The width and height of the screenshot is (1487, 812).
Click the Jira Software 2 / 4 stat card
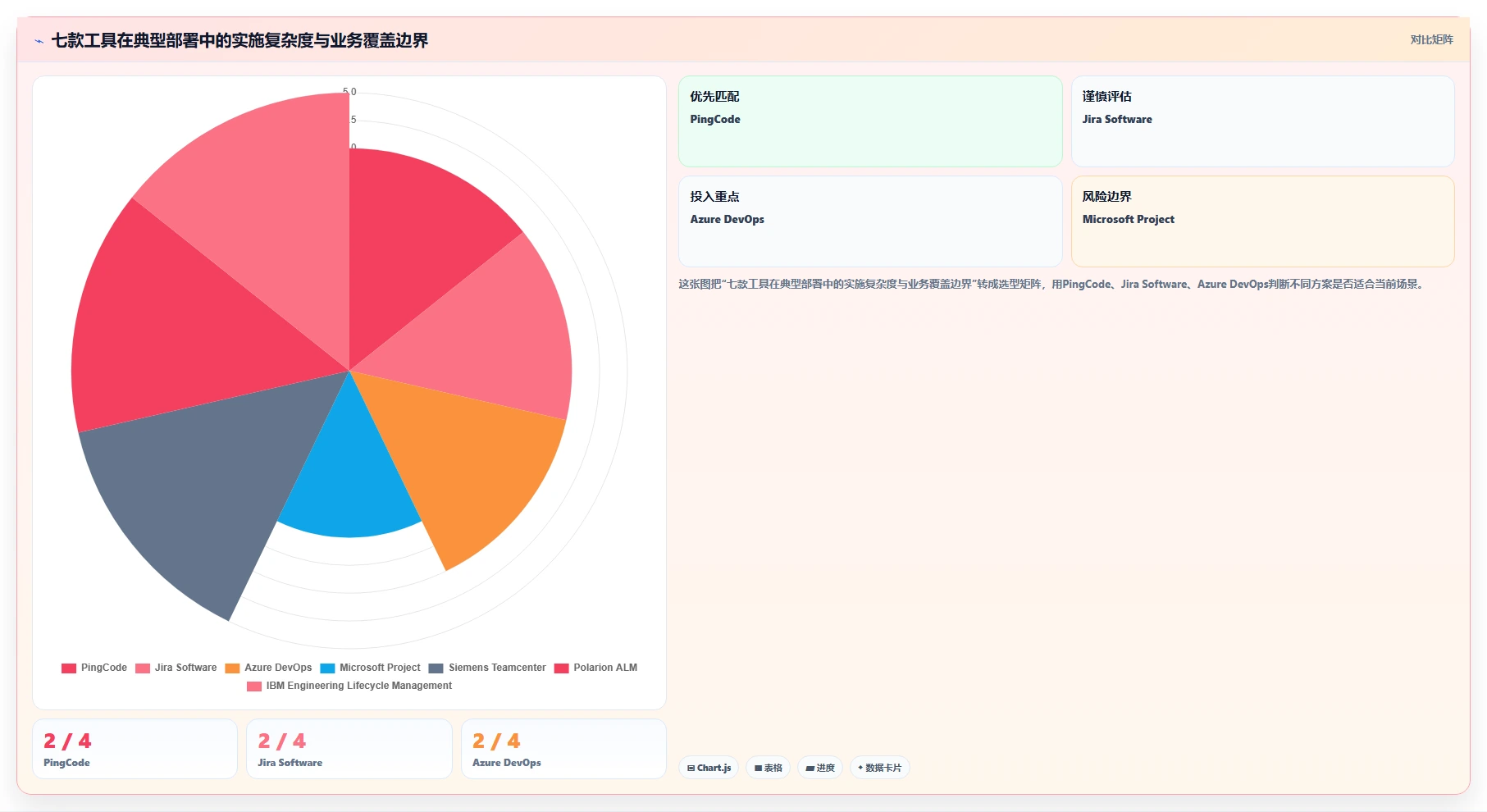coord(349,749)
